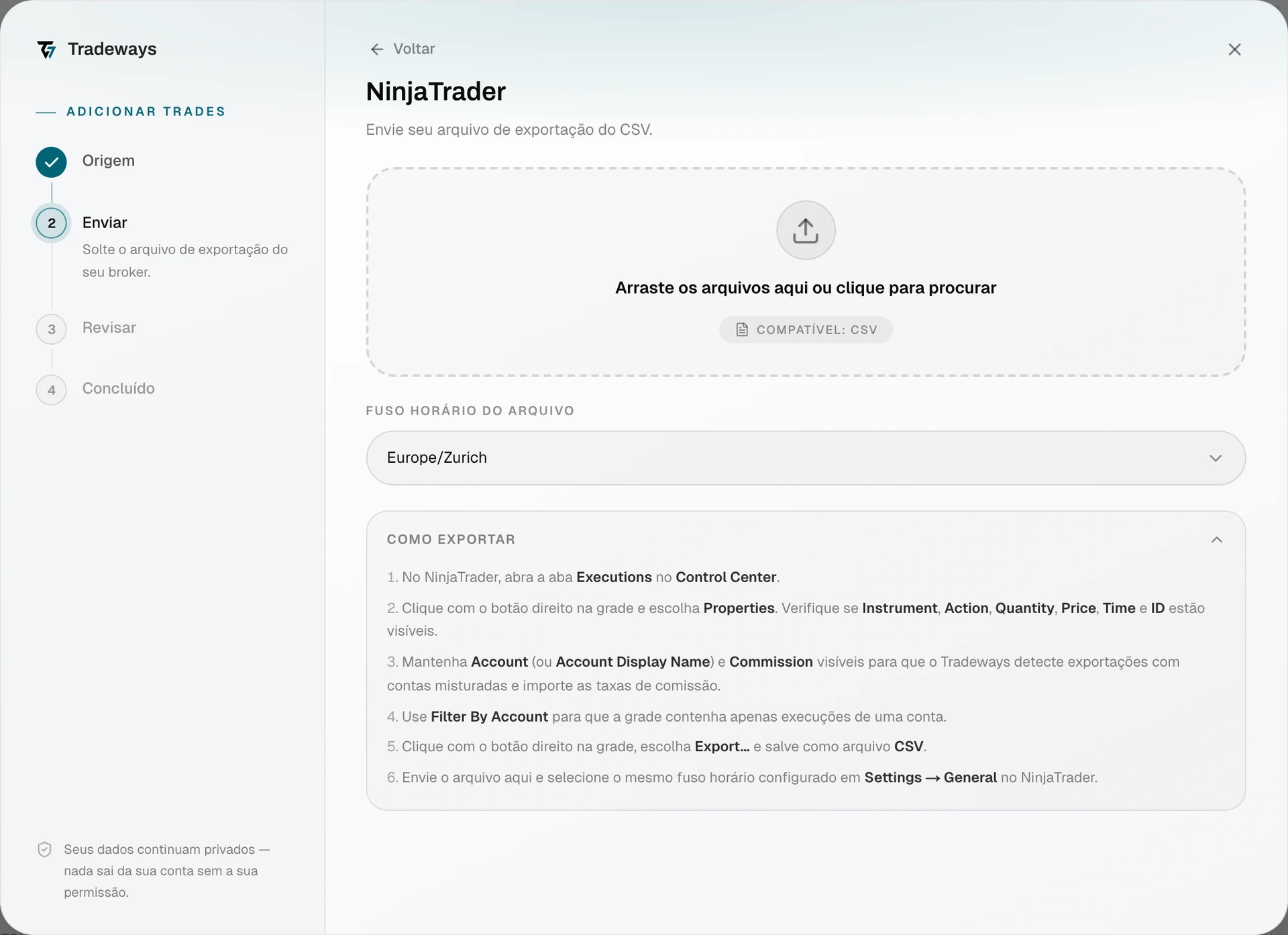Click the Como Exportar header
Image resolution: width=1288 pixels, height=935 pixels.
click(x=451, y=539)
